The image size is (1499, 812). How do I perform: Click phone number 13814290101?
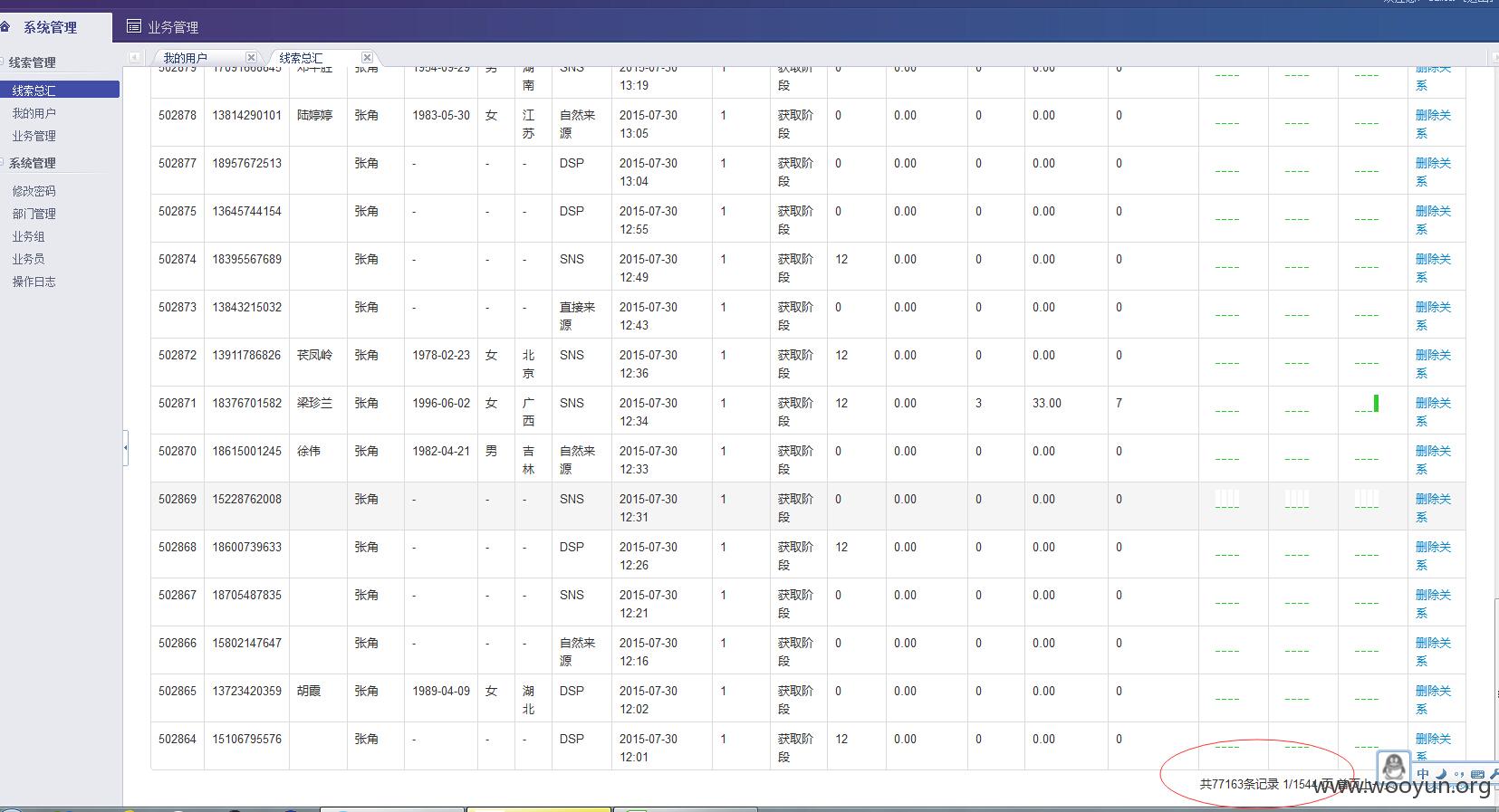pyautogui.click(x=247, y=115)
